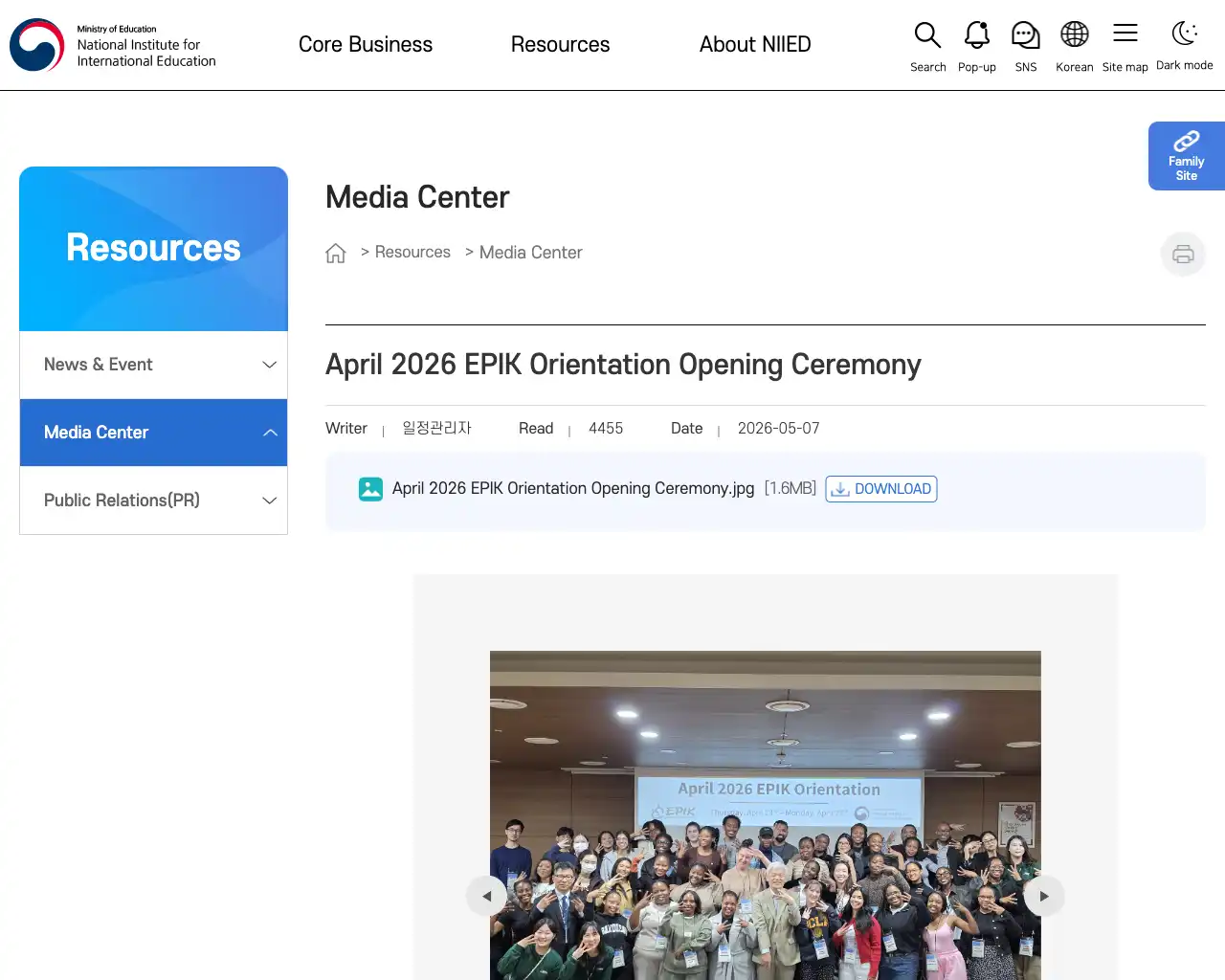
Task: Expand Public Relations(PR) sidebar section
Action: click(153, 501)
